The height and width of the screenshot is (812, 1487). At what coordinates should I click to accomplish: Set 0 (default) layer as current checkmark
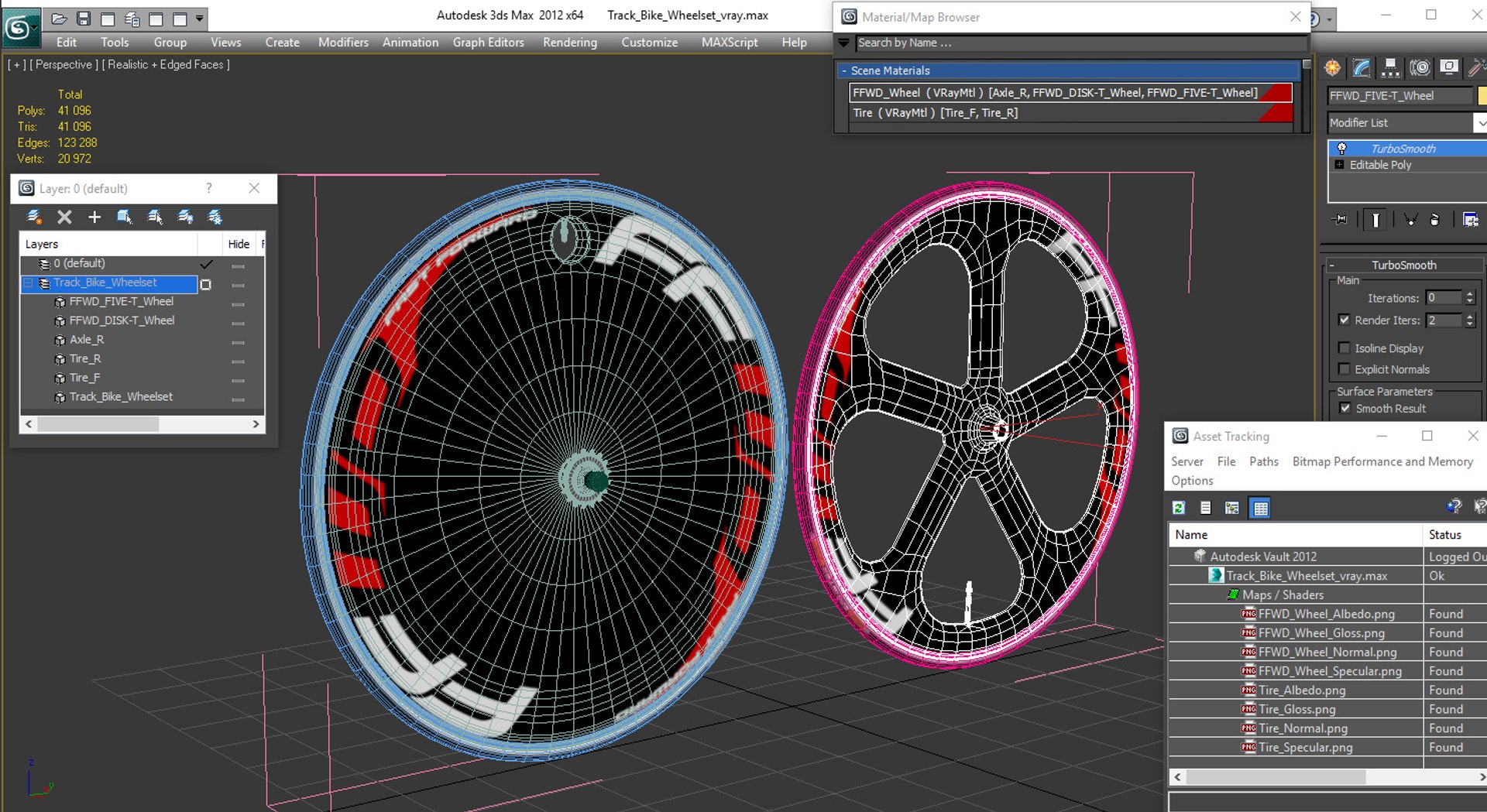point(206,264)
